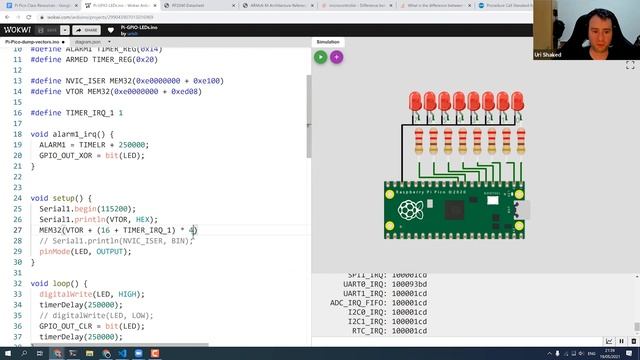Image resolution: width=640 pixels, height=360 pixels.
Task: Open Windows taskbar search
Action: 24,353
